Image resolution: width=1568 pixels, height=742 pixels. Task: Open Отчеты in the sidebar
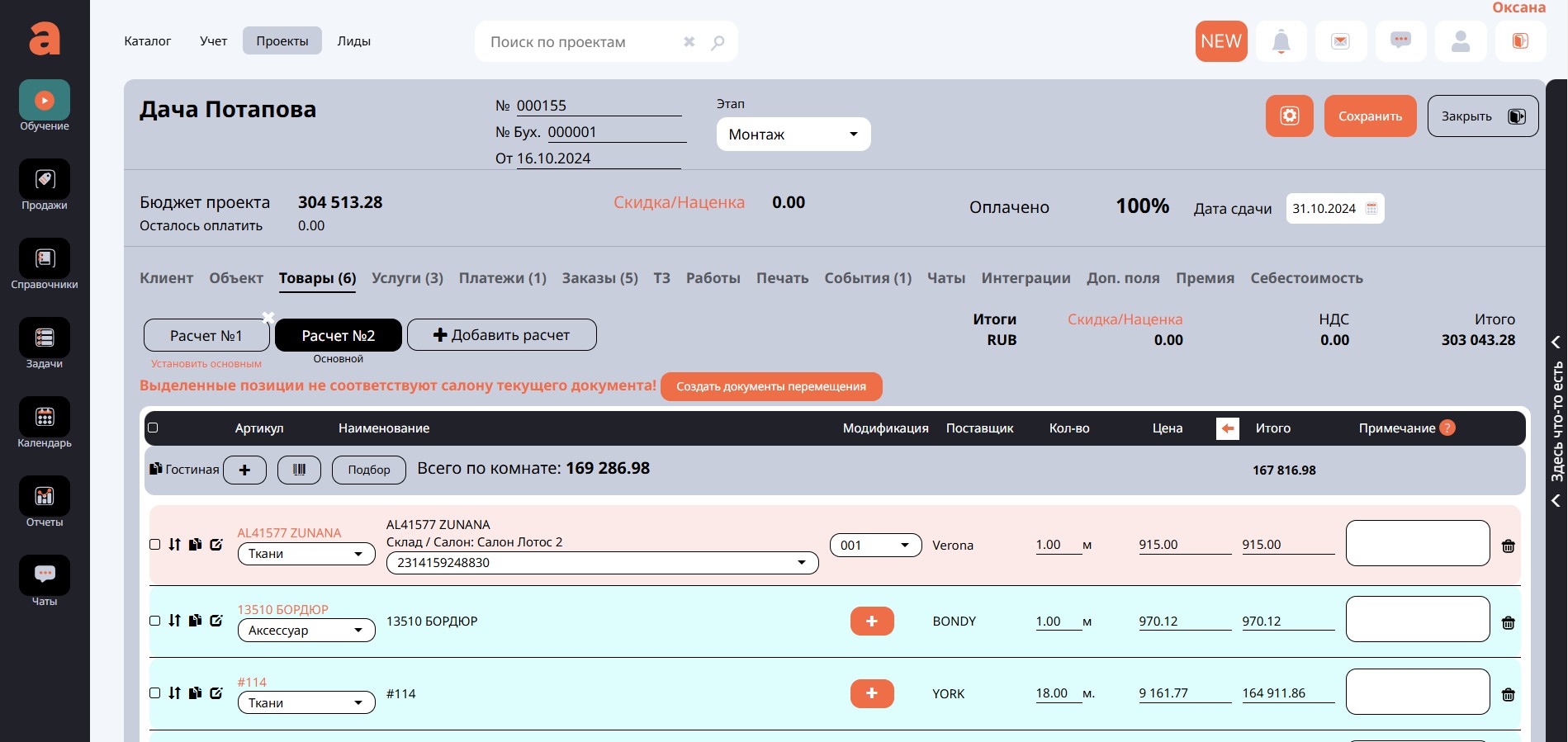[x=45, y=503]
